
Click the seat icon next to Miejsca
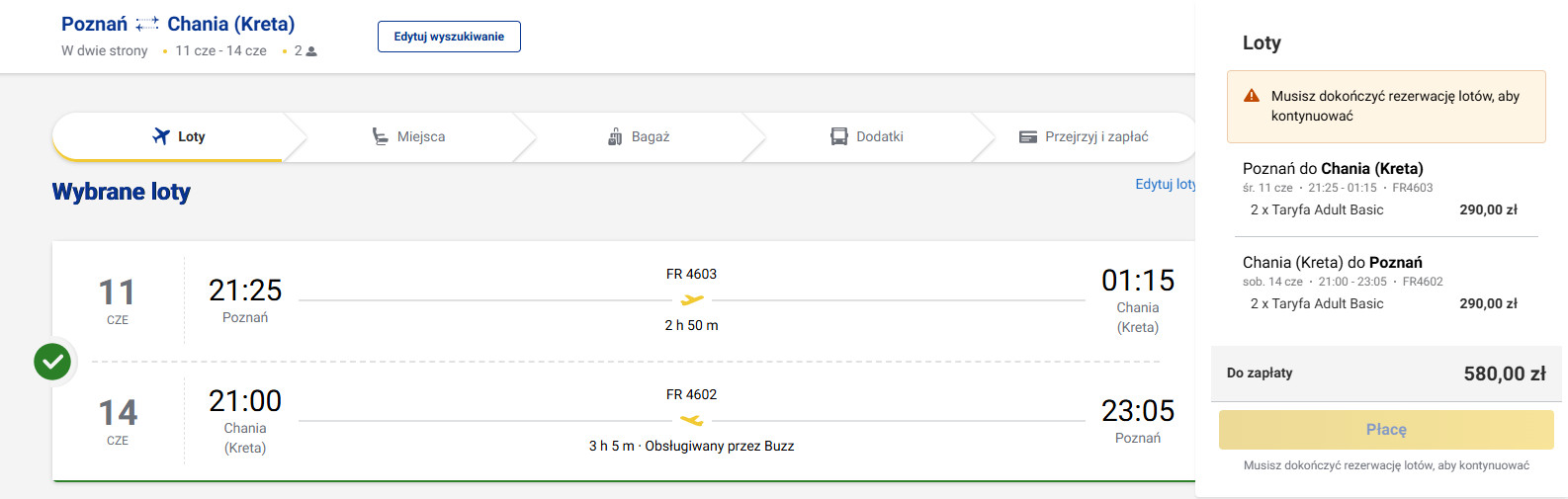[380, 136]
